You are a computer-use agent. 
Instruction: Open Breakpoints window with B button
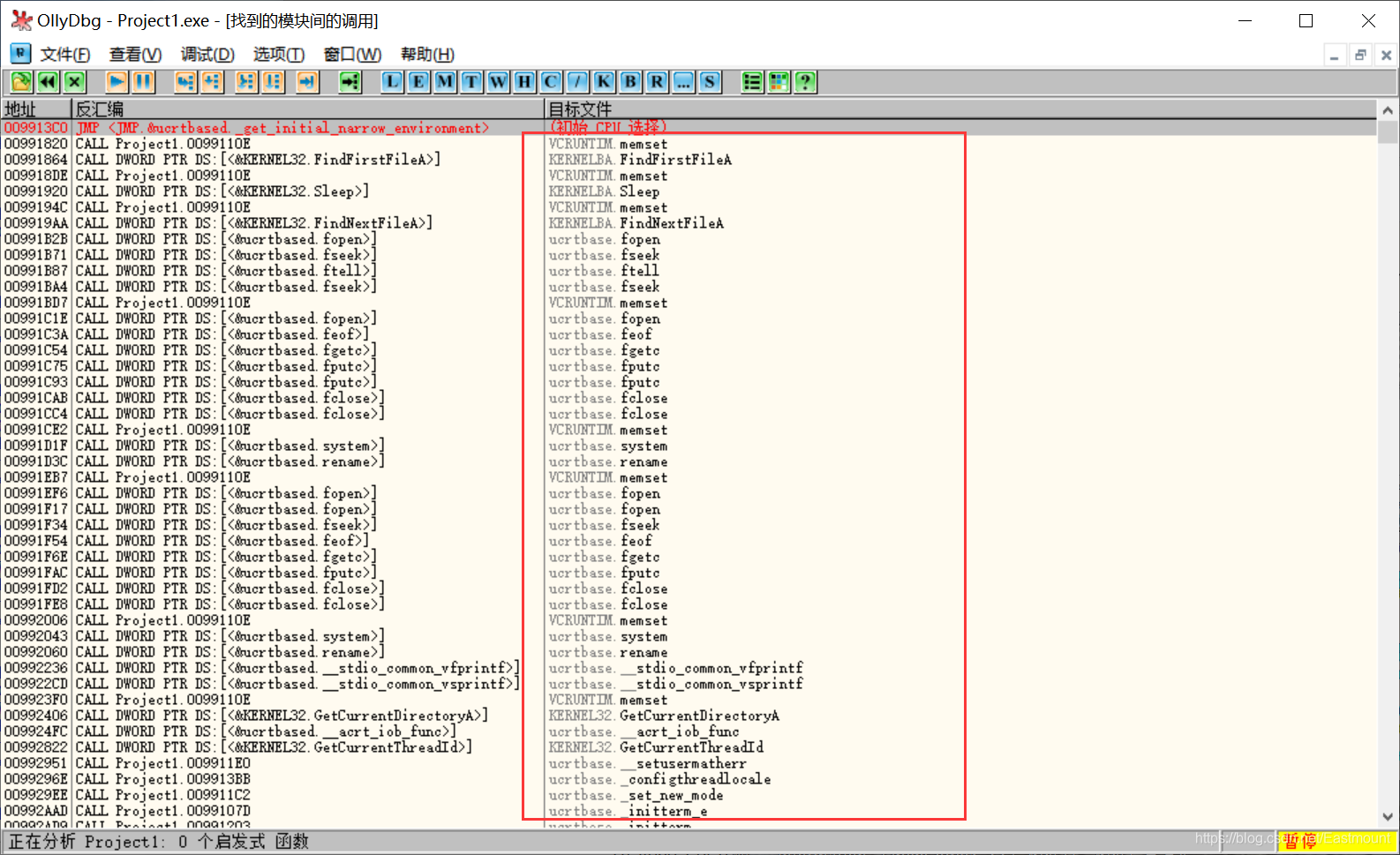pyautogui.click(x=630, y=82)
